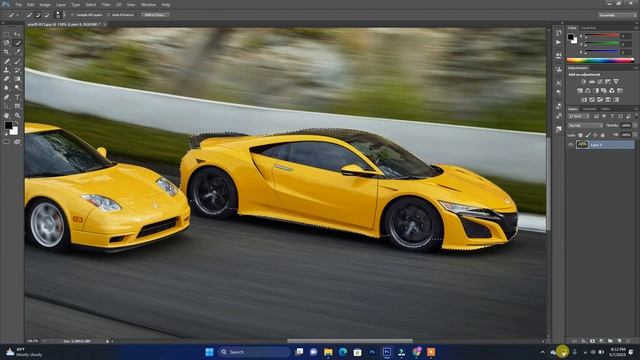Select the Path Selection tool
Screen dimensions: 640x360
7,106
